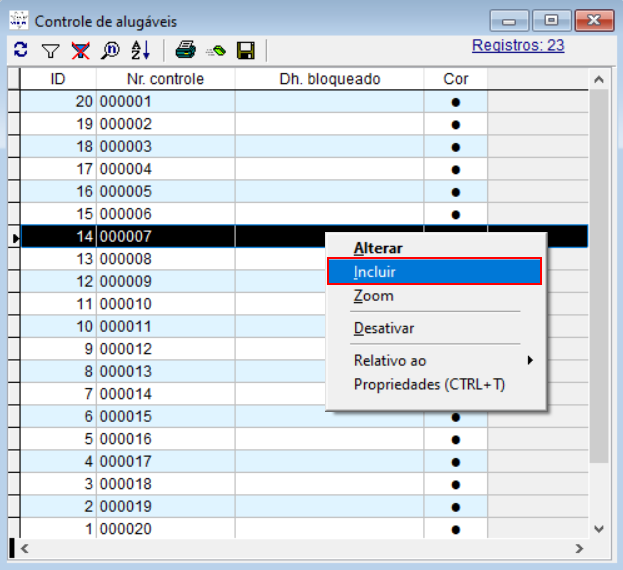Click the Nr. controle column header
623x570 pixels.
click(165, 79)
